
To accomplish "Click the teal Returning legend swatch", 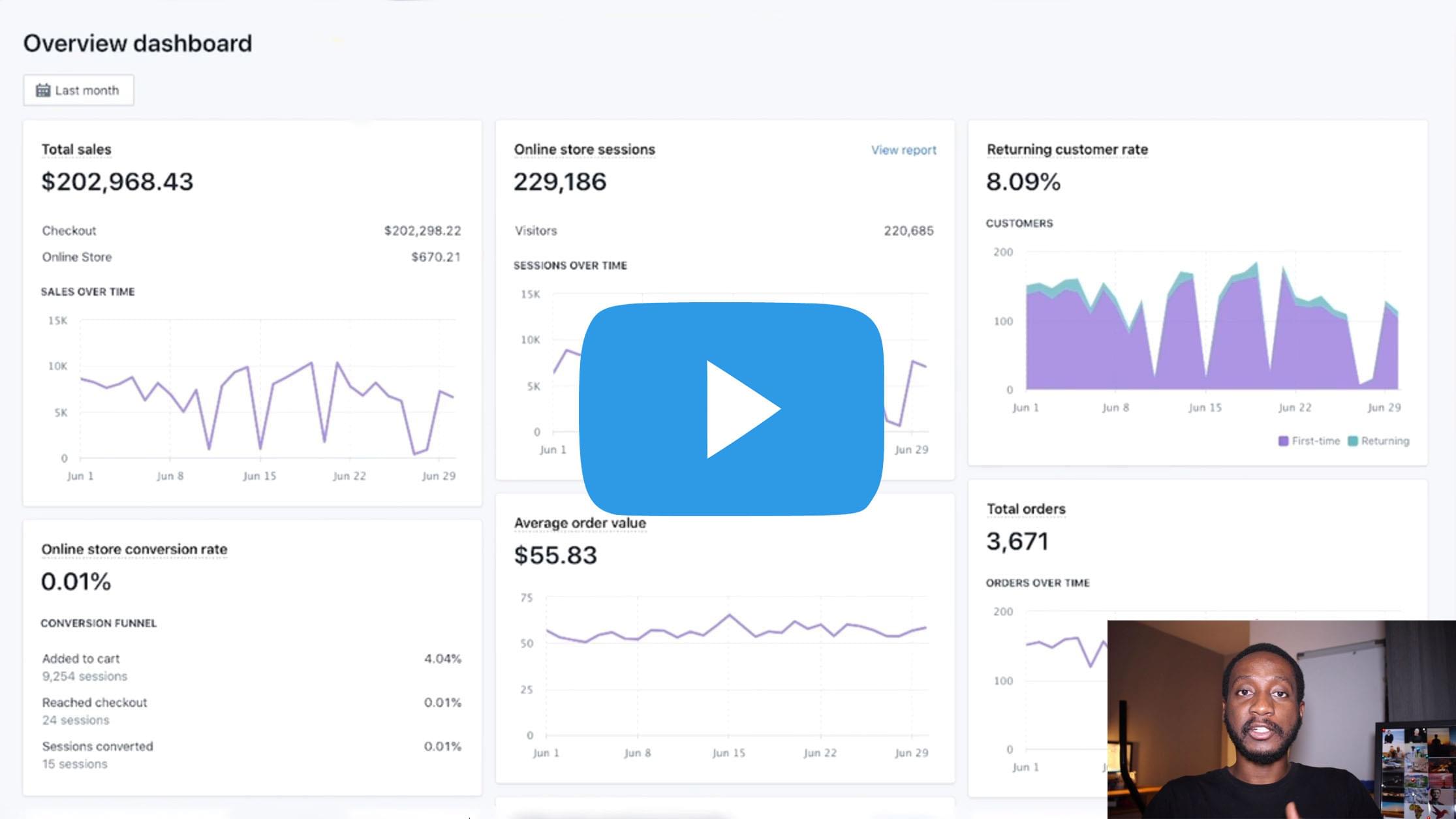I will (x=1353, y=441).
